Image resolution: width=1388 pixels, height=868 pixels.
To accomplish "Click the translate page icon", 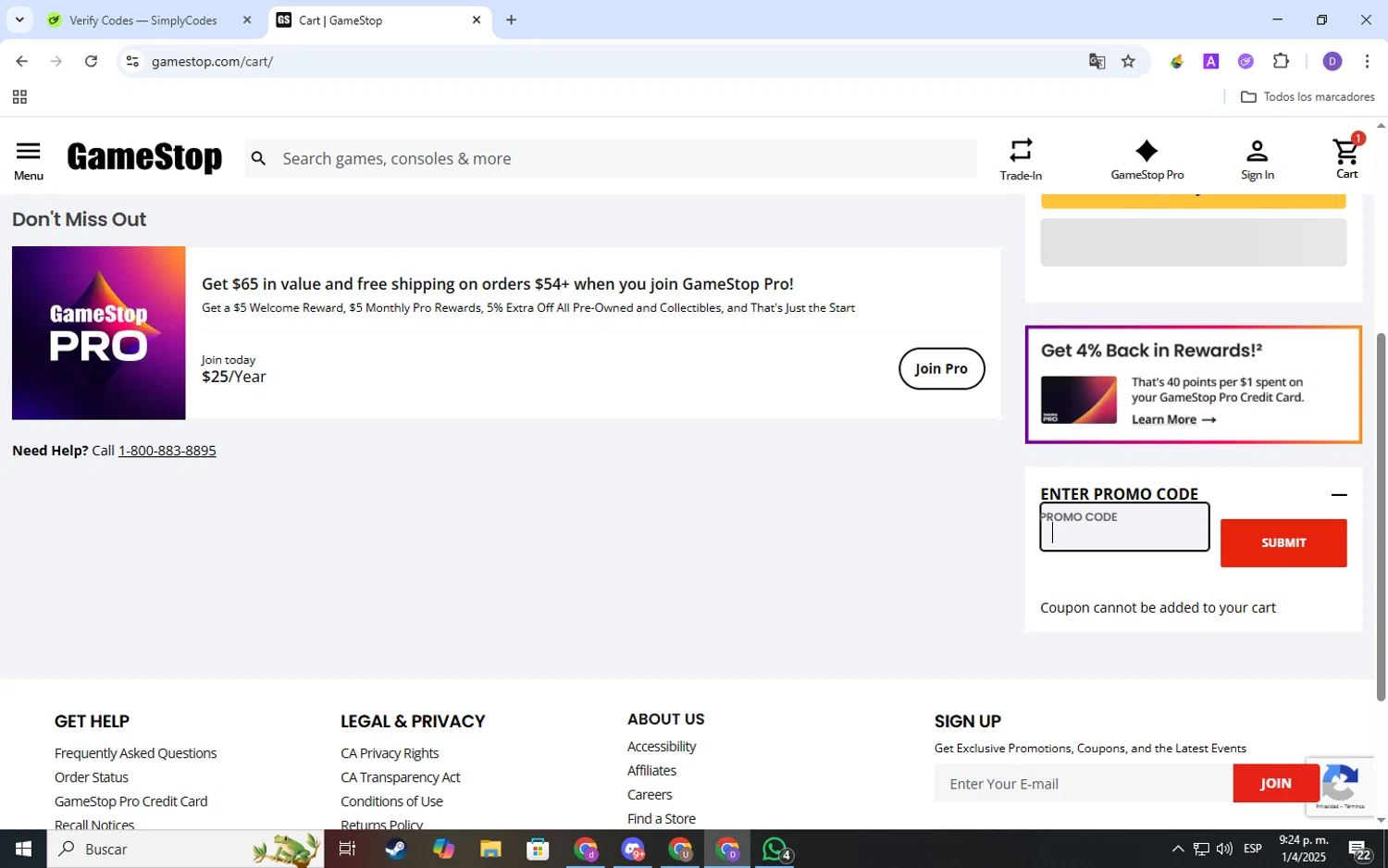I will pos(1097,61).
